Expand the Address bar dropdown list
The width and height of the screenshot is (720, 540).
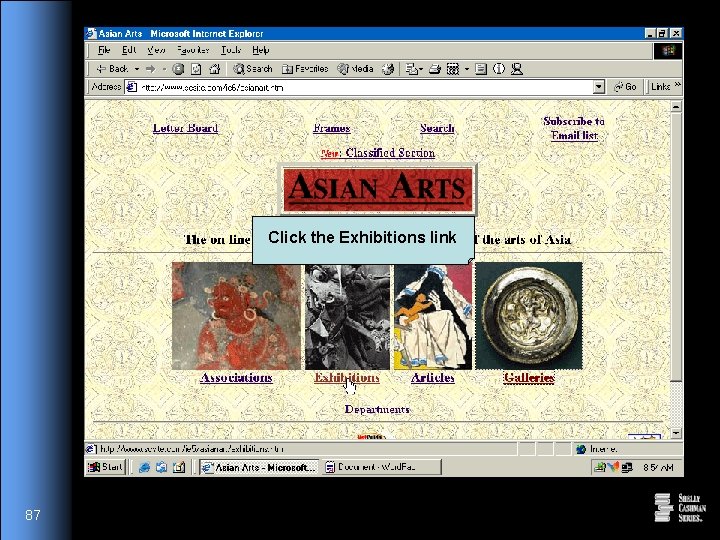tap(598, 87)
